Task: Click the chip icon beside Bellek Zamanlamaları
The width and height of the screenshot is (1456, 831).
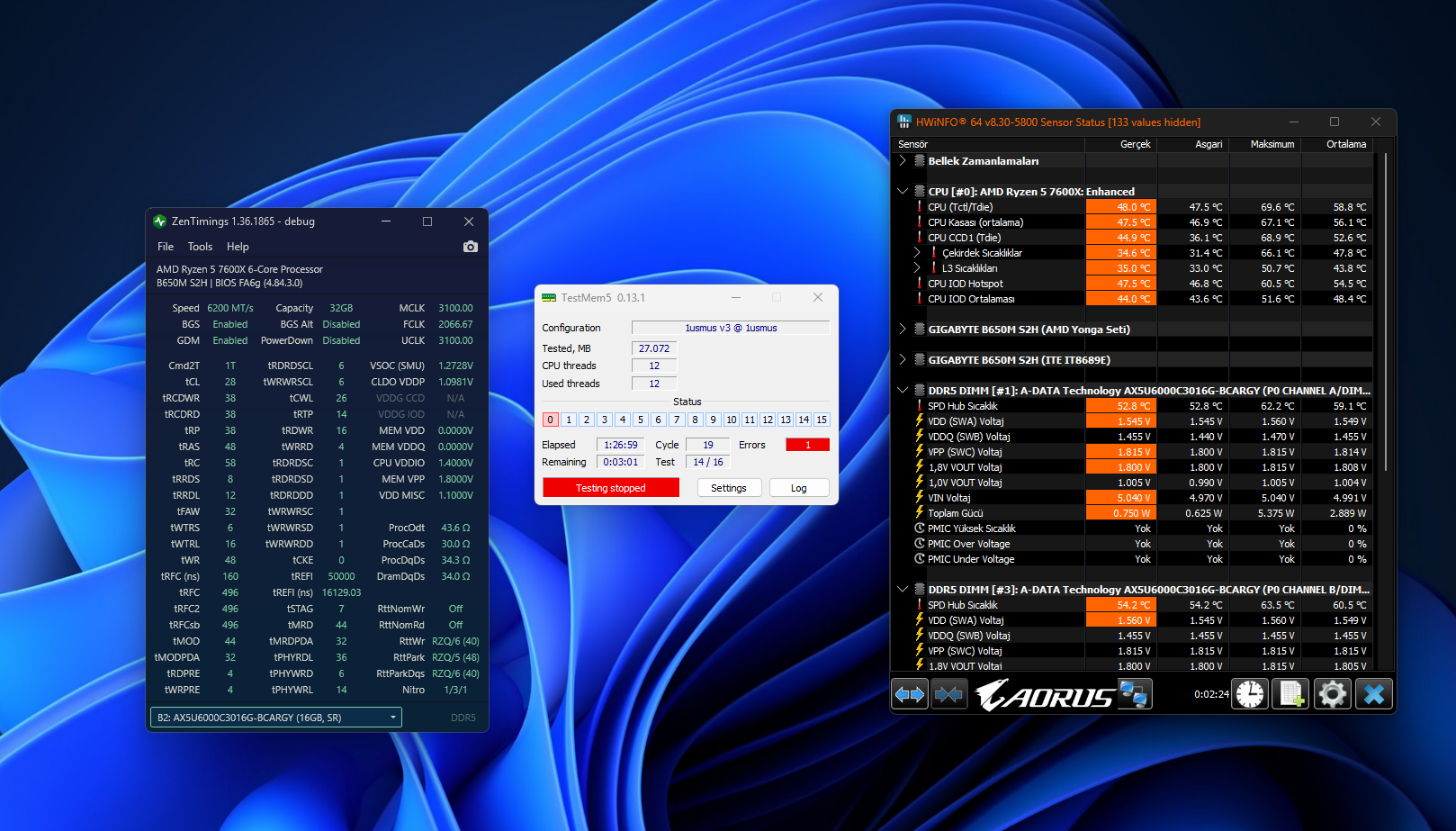Action: click(x=920, y=161)
